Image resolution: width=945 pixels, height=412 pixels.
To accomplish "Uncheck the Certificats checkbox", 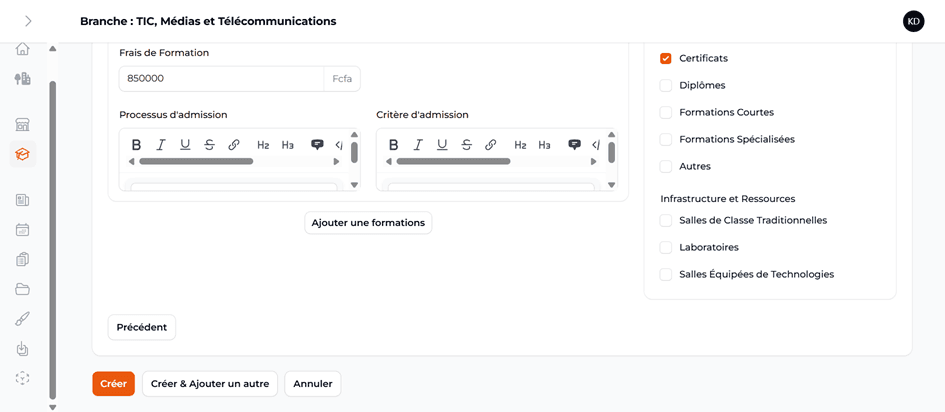I will (x=666, y=59).
